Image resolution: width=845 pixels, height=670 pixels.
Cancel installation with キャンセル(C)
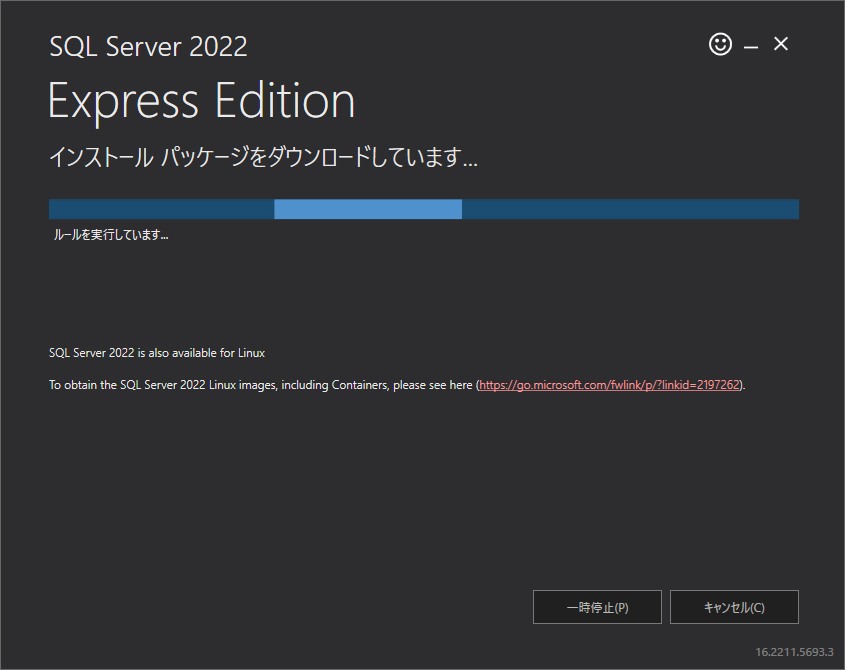coord(734,607)
